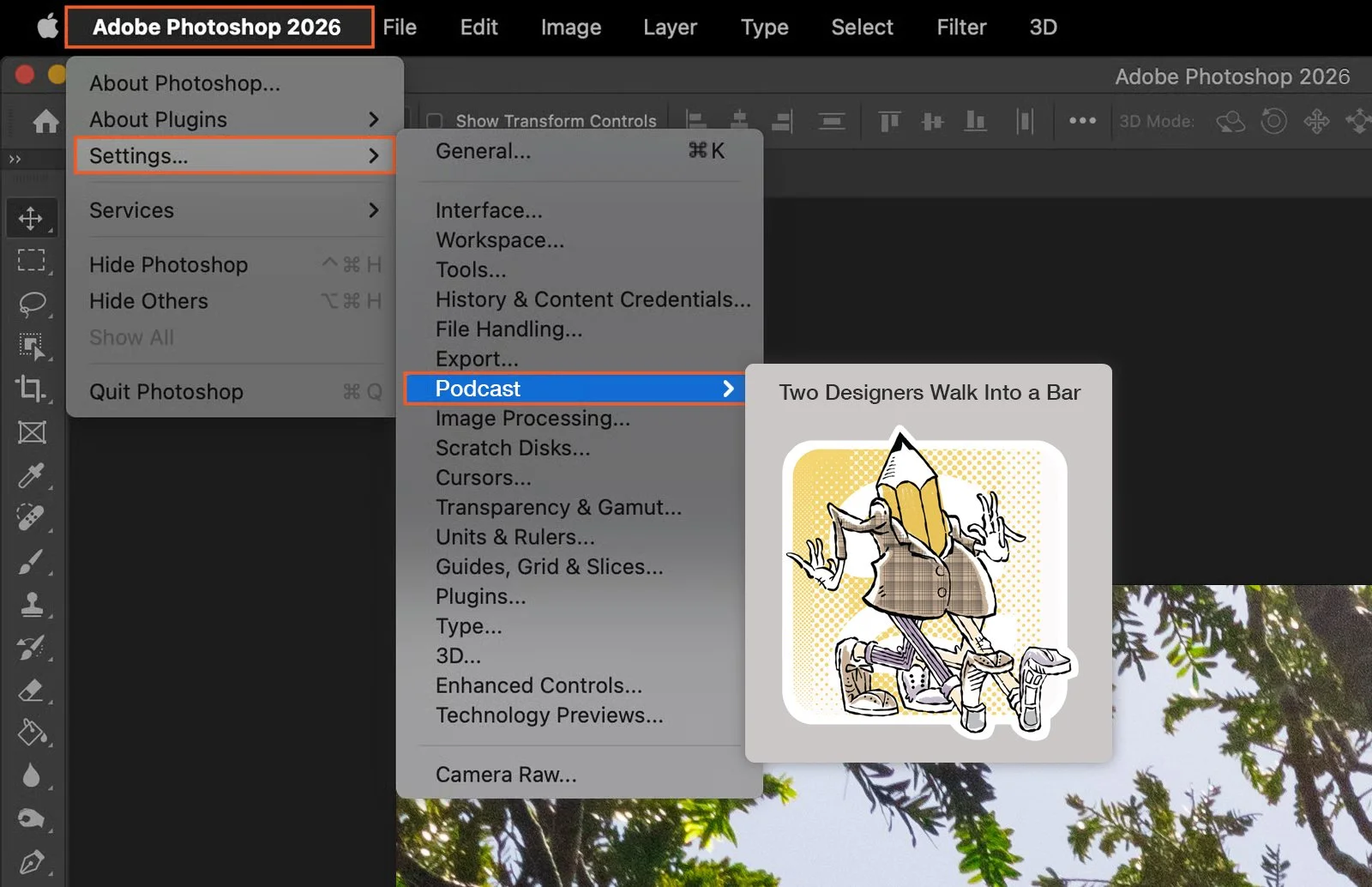The width and height of the screenshot is (1372, 887).
Task: Open the Type menu
Action: 764,27
